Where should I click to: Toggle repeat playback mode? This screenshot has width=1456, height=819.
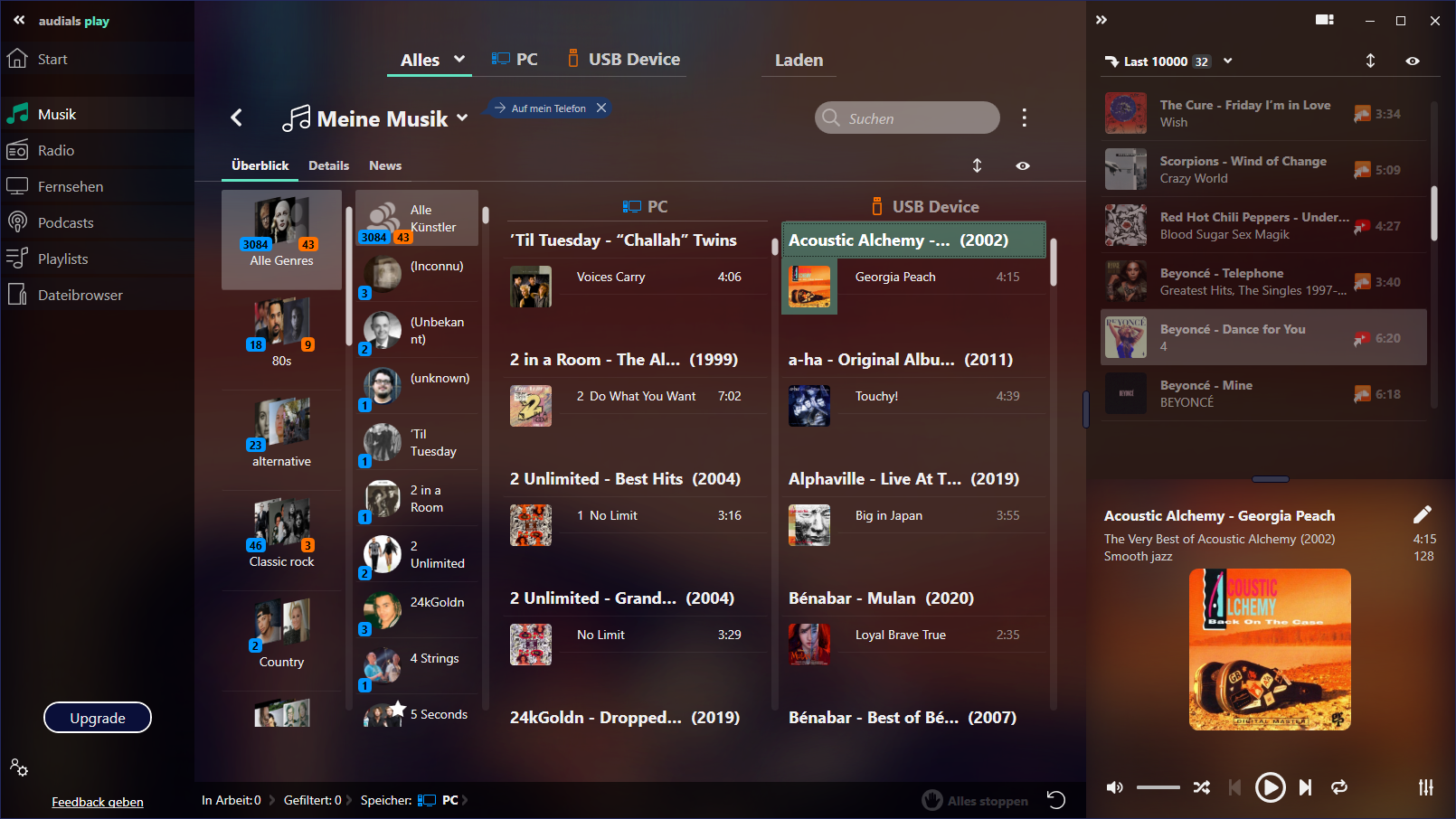click(1339, 787)
